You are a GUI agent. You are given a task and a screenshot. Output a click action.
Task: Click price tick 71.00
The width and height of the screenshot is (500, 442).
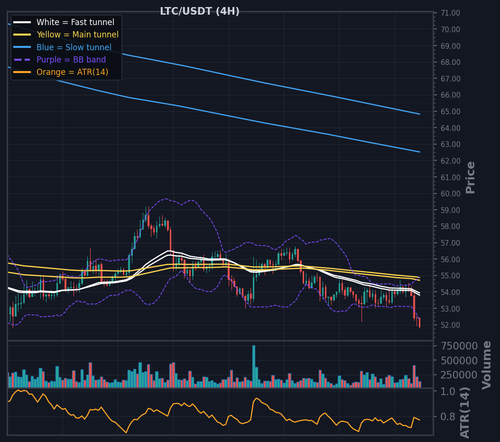[450, 13]
